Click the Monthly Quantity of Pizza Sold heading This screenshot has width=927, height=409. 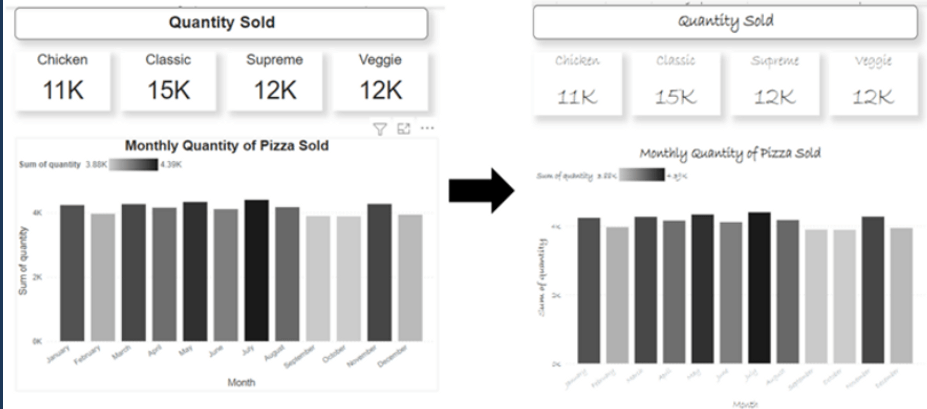pyautogui.click(x=226, y=146)
